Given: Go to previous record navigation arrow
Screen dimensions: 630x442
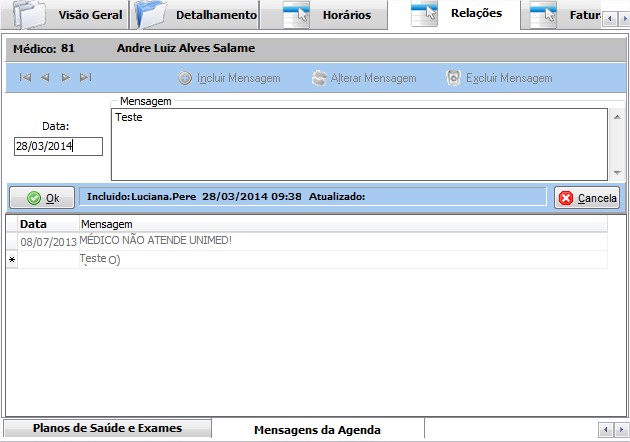Looking at the screenshot, I should click(45, 77).
